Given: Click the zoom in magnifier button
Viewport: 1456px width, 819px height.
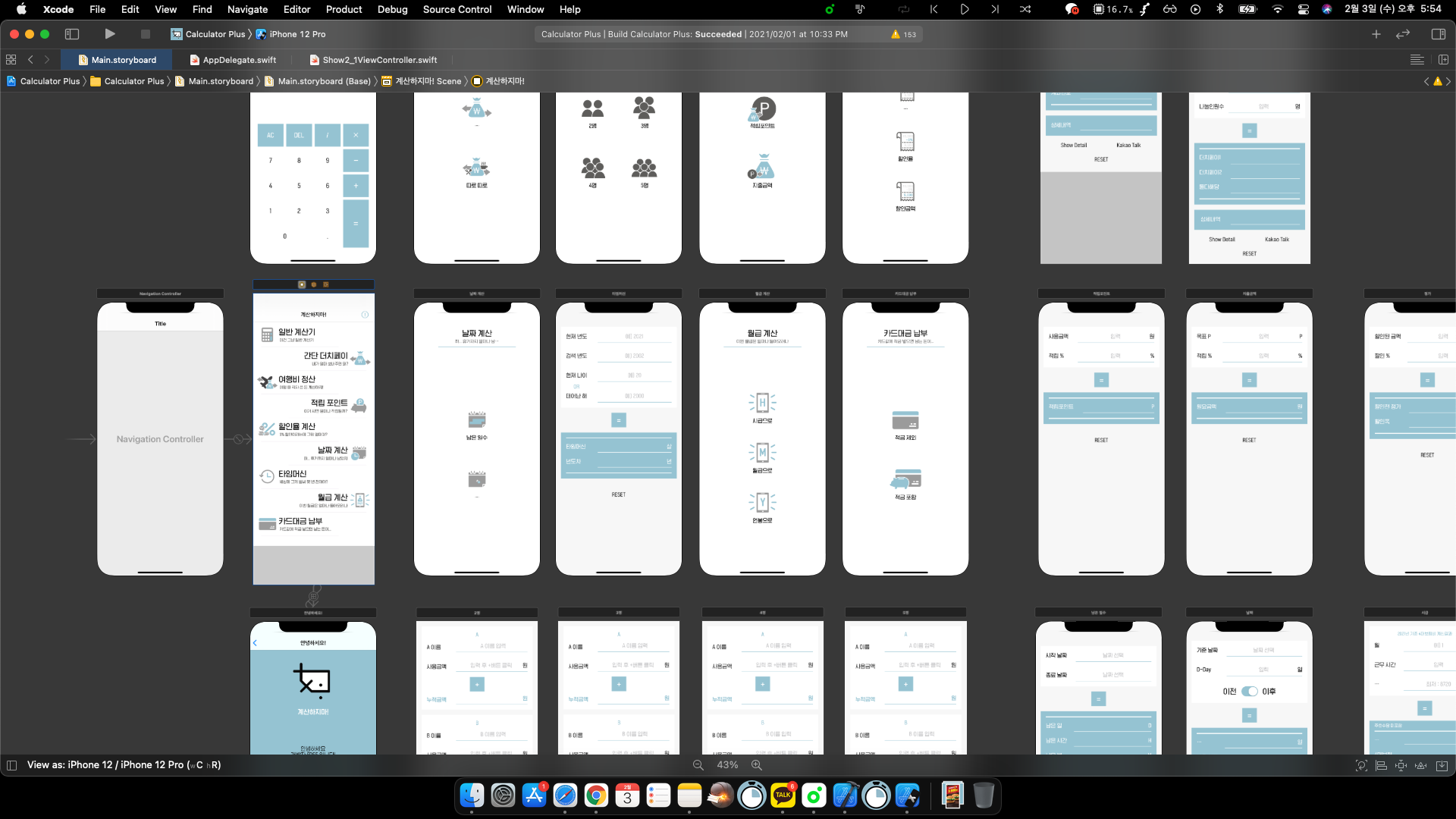Looking at the screenshot, I should pos(756,765).
